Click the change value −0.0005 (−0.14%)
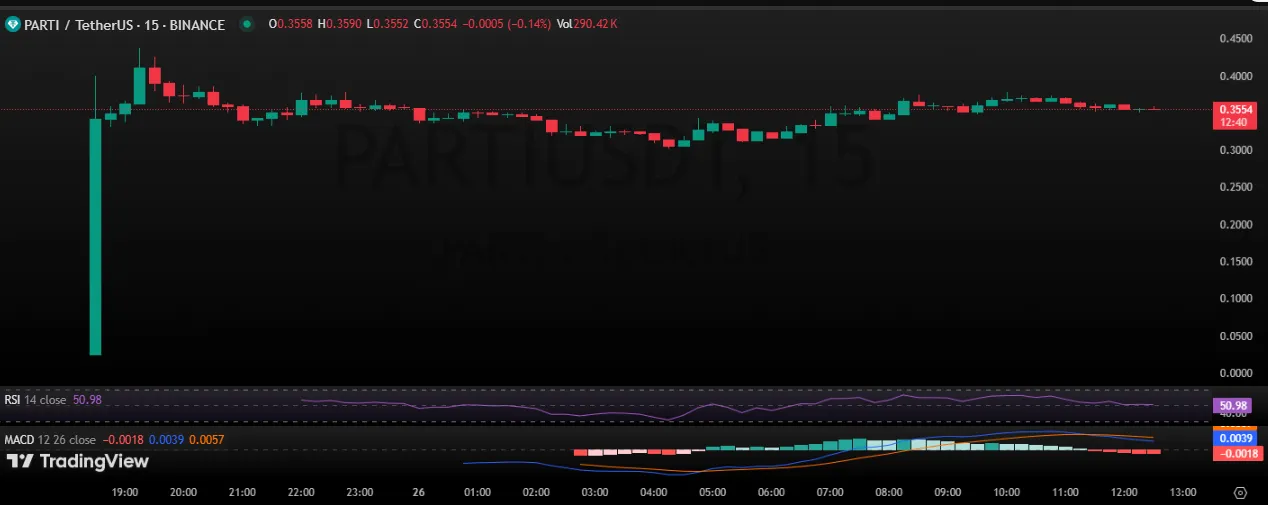Screen dimensions: 1268x505 pos(508,24)
